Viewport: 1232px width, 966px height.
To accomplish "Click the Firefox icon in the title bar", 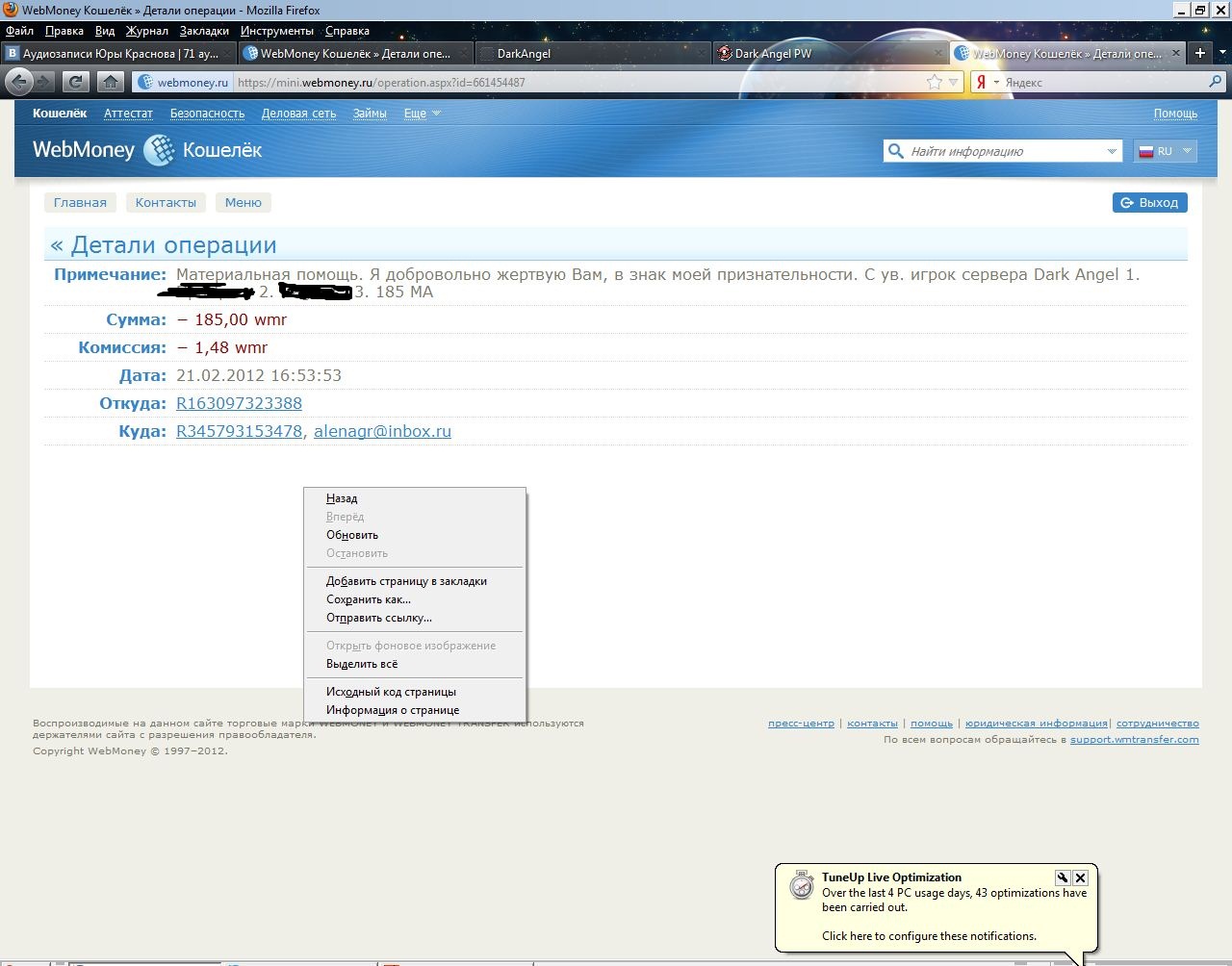I will pos(11,11).
